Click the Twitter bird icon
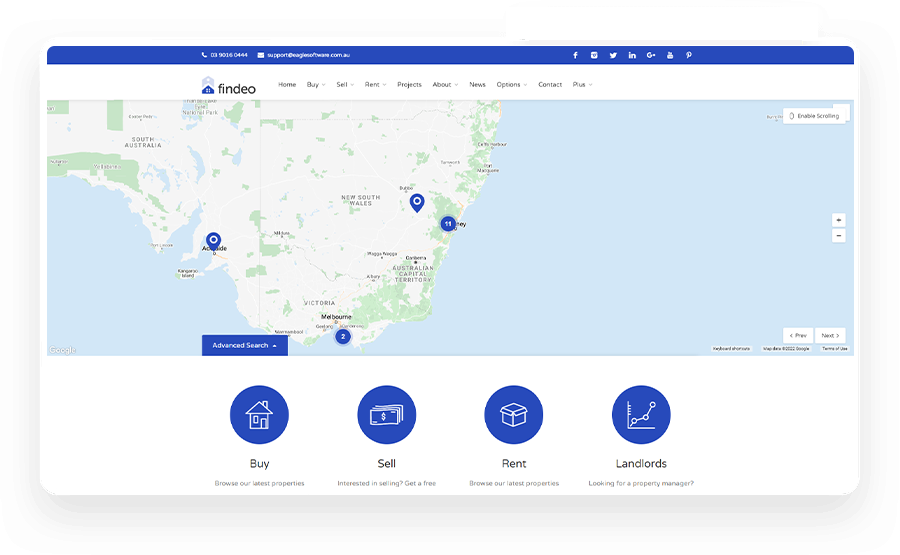Image resolution: width=900 pixels, height=555 pixels. [x=613, y=55]
